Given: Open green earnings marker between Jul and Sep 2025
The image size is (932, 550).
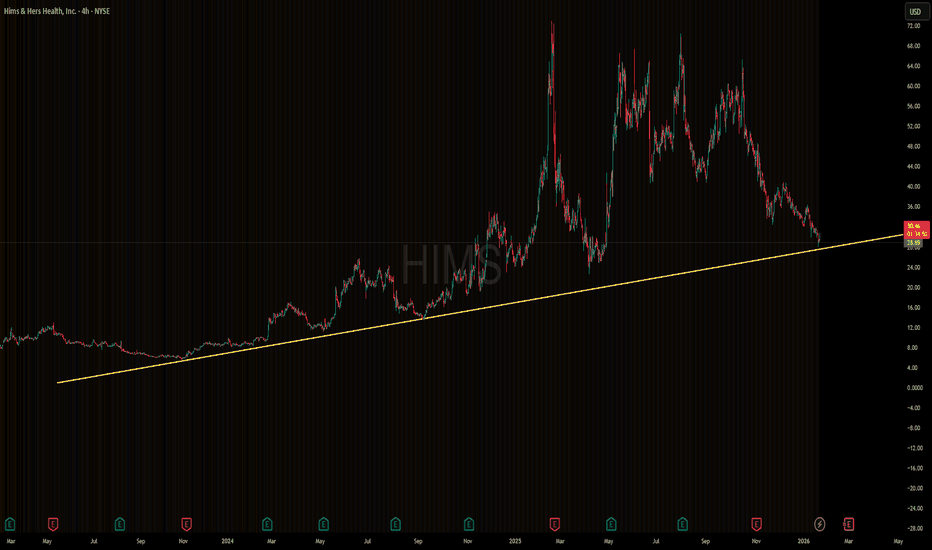Looking at the screenshot, I should pos(682,524).
